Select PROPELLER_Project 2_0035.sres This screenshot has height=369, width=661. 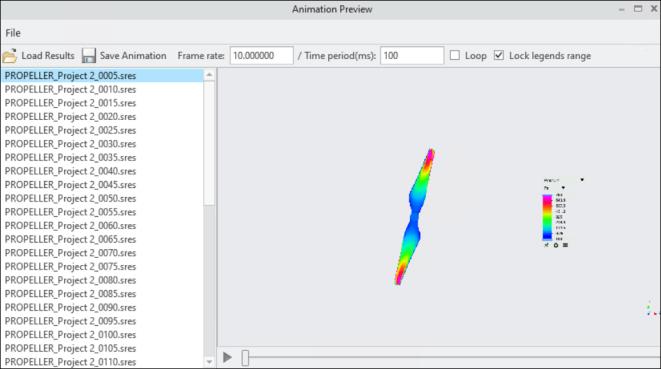[x=102, y=158]
